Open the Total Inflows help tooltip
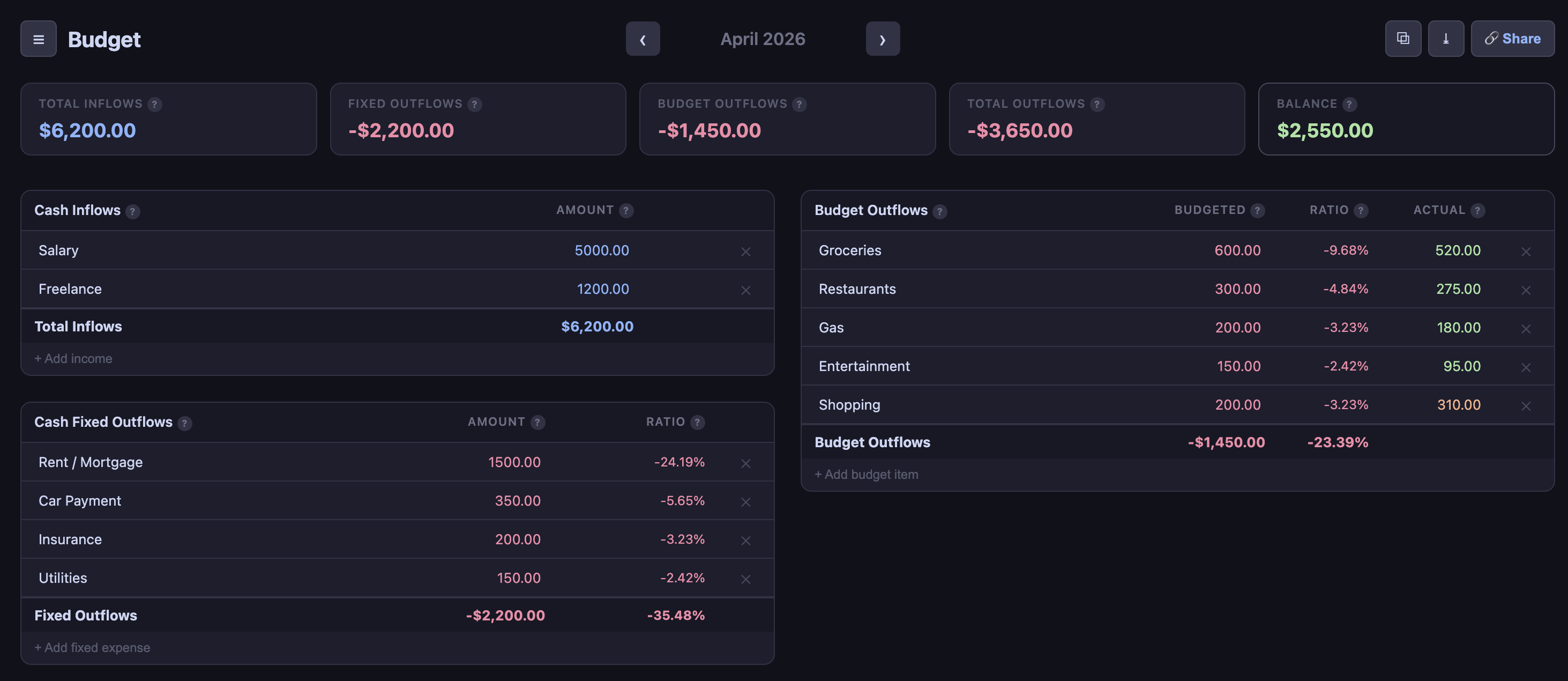Image resolution: width=1568 pixels, height=681 pixels. tap(155, 104)
